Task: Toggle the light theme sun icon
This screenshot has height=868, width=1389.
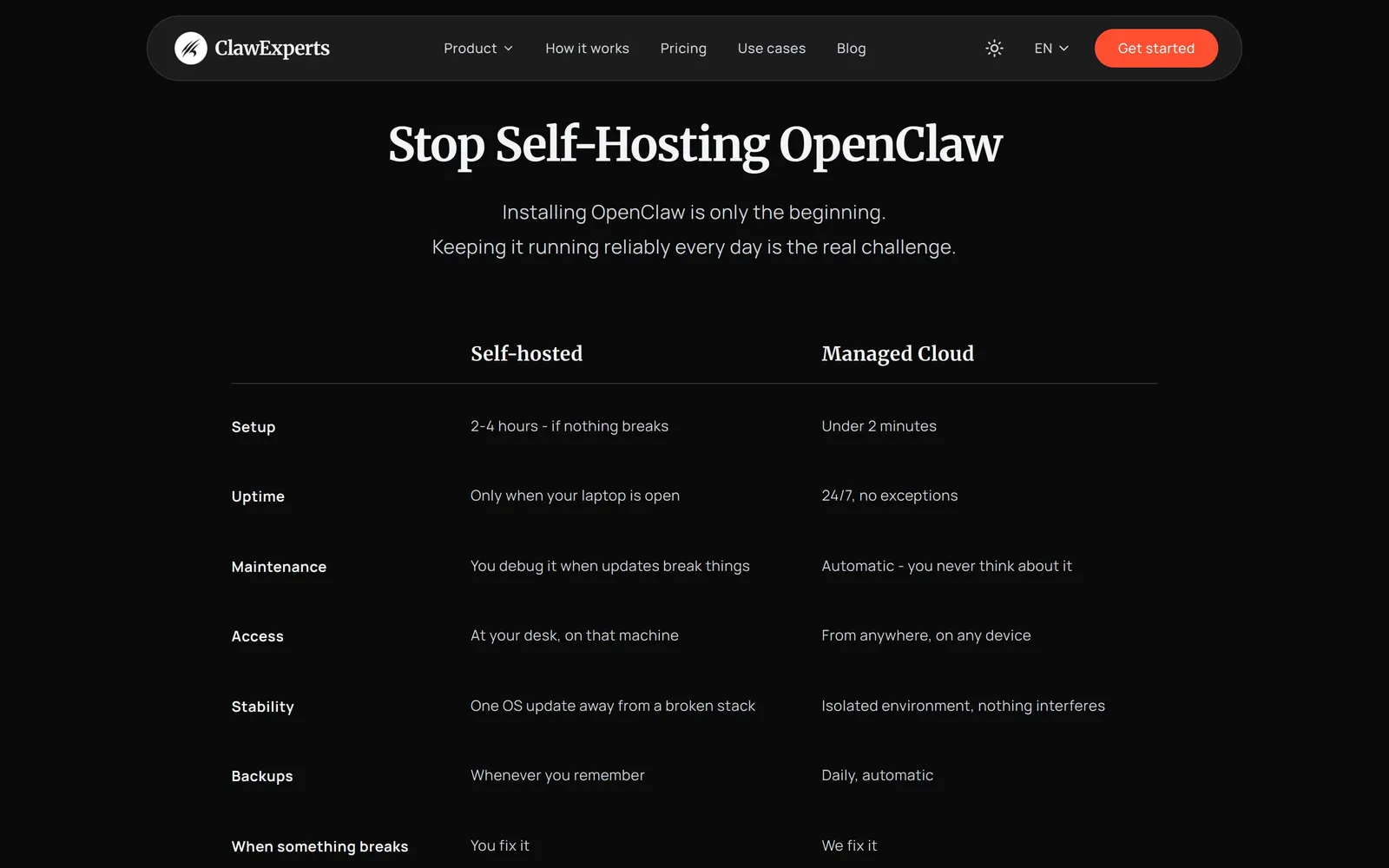Action: (994, 49)
